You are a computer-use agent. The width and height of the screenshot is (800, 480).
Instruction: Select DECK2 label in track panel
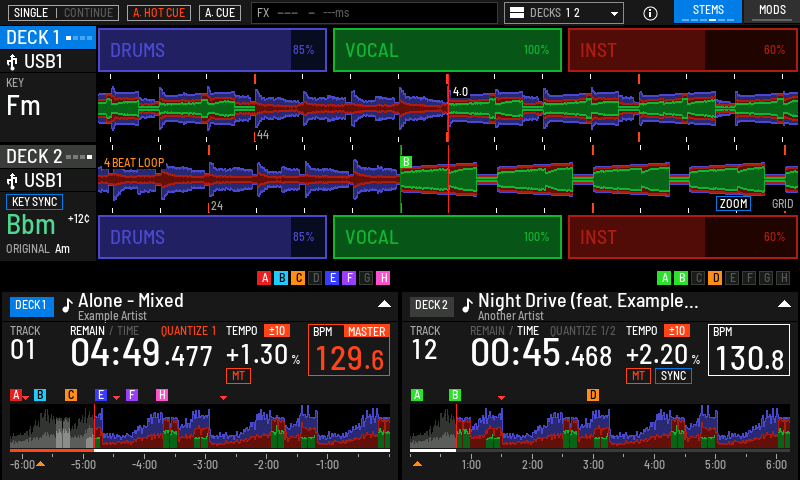[431, 305]
